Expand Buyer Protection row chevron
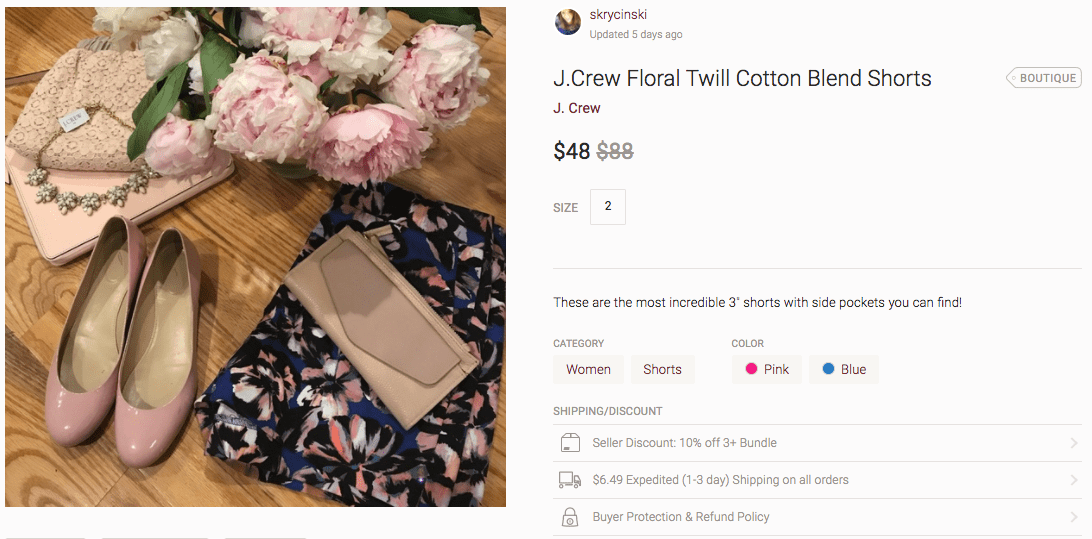The image size is (1092, 539). [x=1073, y=517]
